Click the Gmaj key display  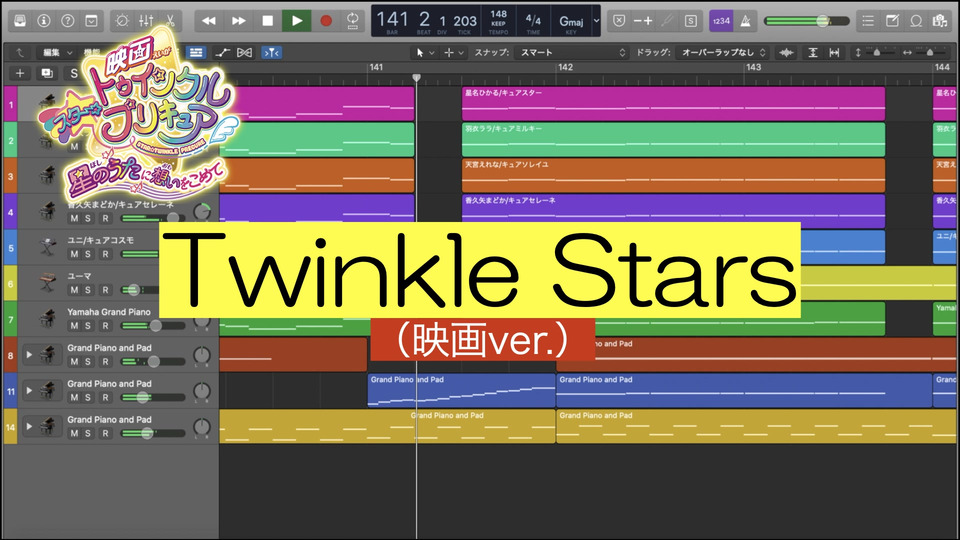pos(571,21)
